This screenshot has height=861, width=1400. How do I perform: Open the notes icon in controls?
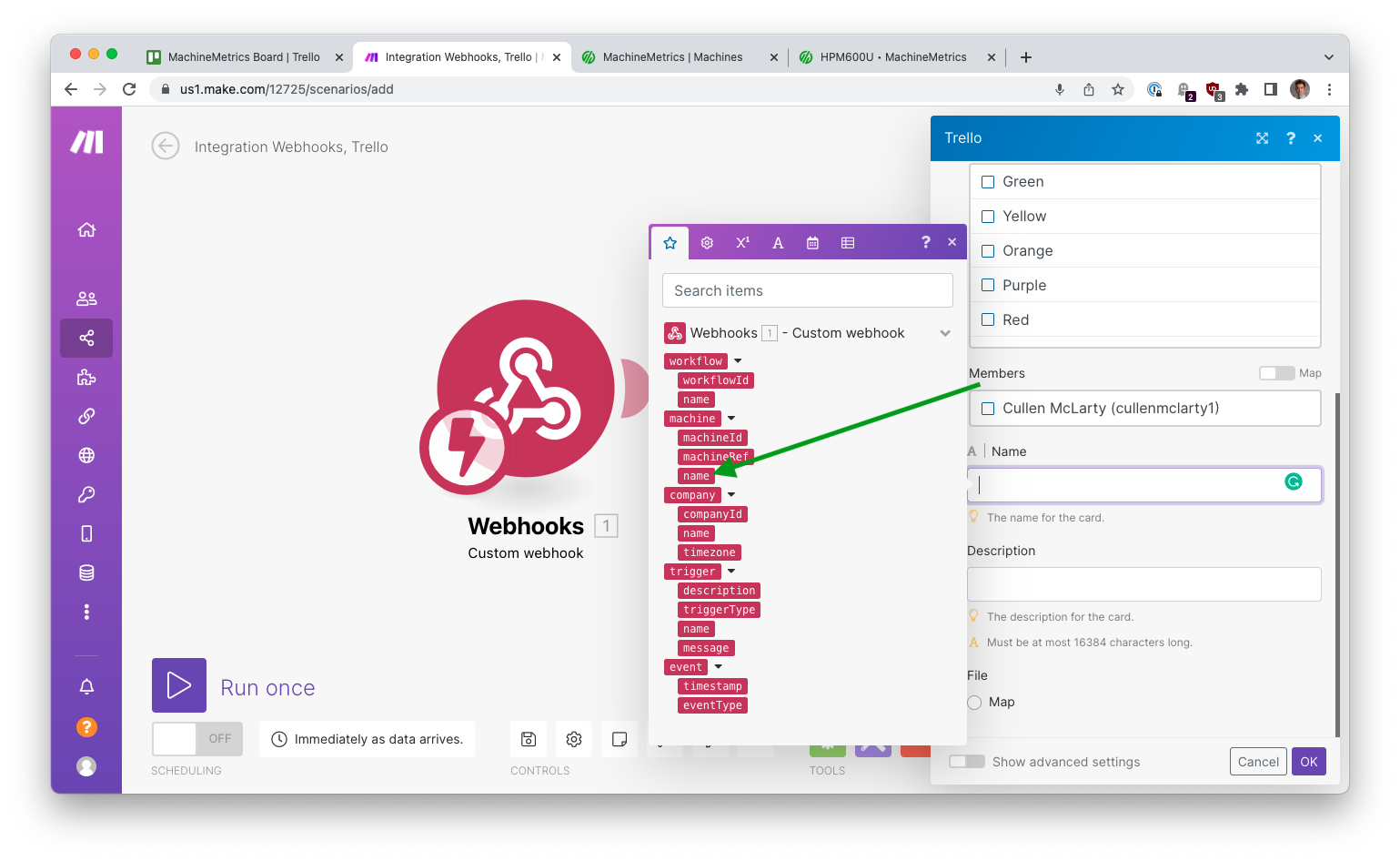point(619,739)
